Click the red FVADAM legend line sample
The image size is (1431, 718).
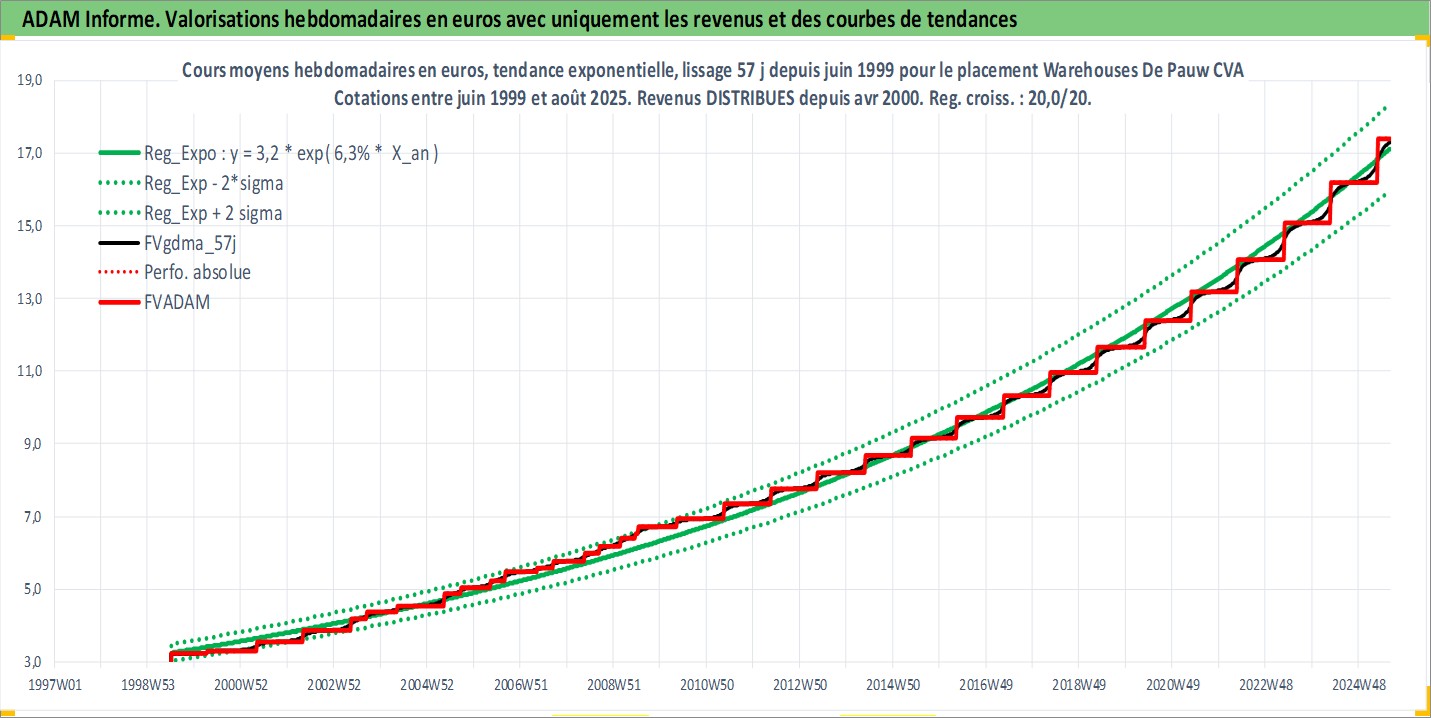119,301
